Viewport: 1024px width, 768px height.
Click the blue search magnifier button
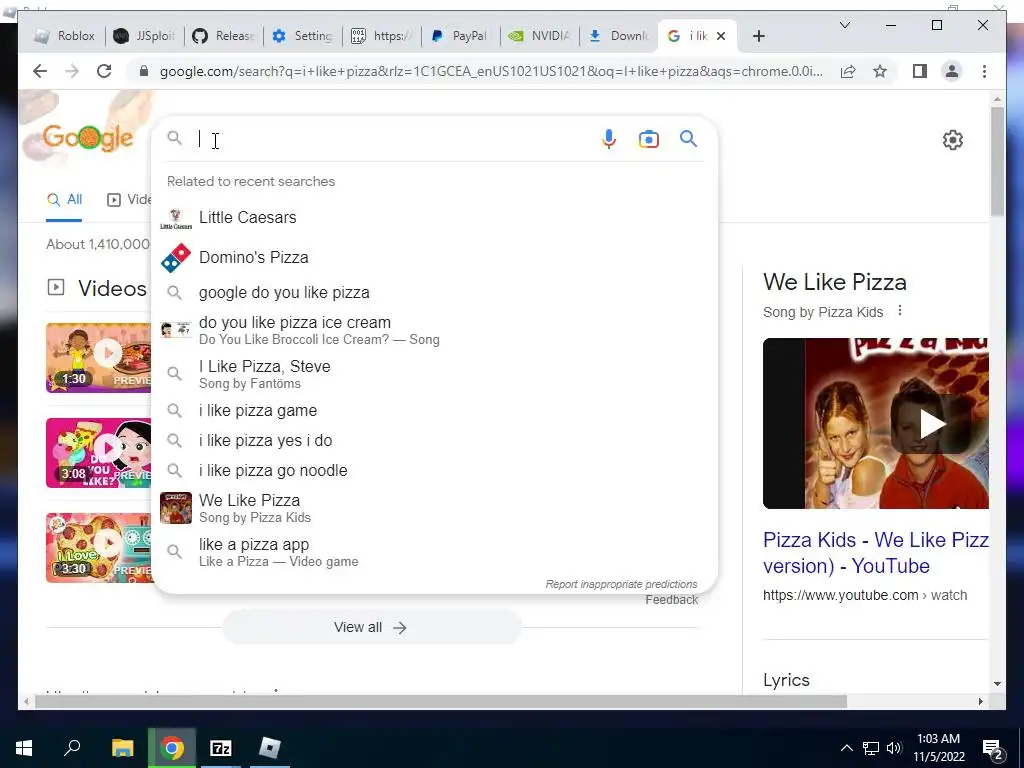point(688,138)
